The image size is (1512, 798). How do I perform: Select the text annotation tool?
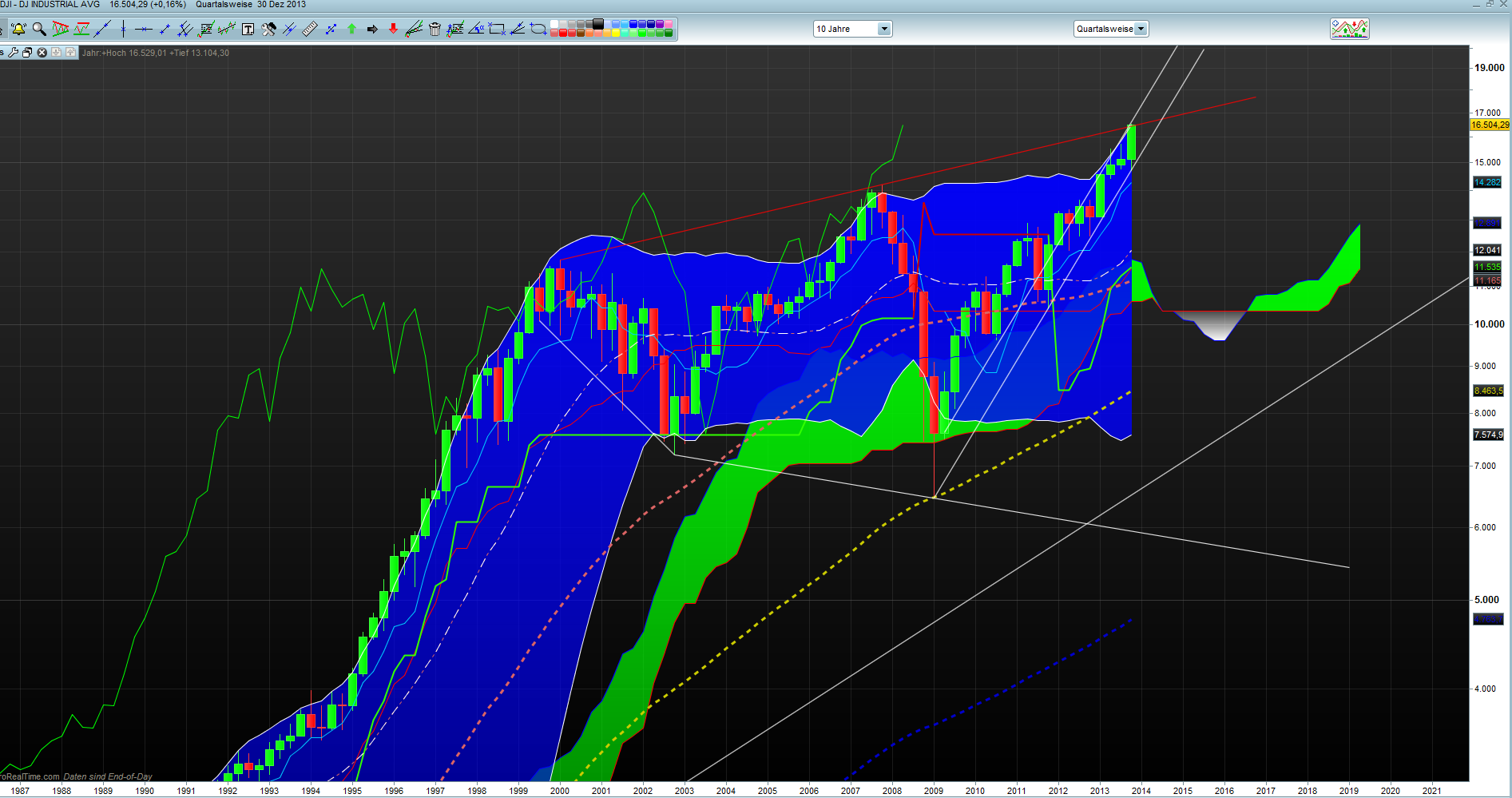click(248, 30)
